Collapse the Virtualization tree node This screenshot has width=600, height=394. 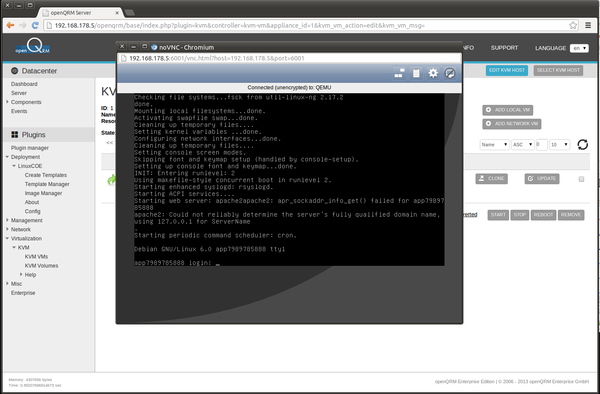click(x=7, y=238)
